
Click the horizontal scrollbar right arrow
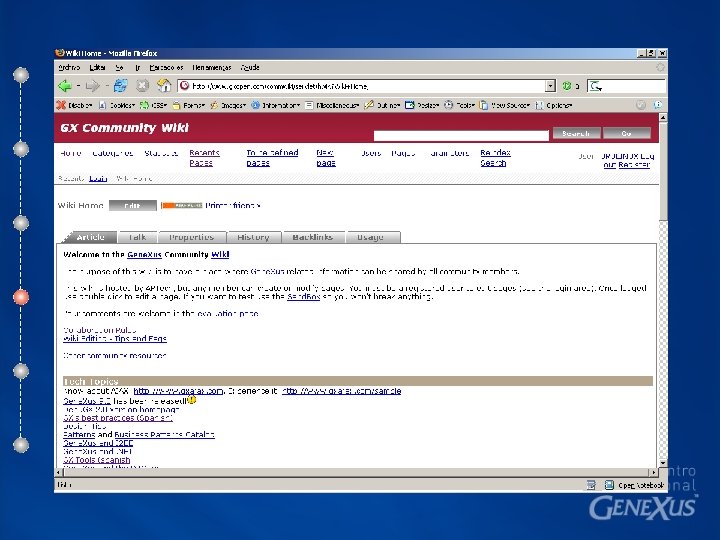tap(654, 472)
